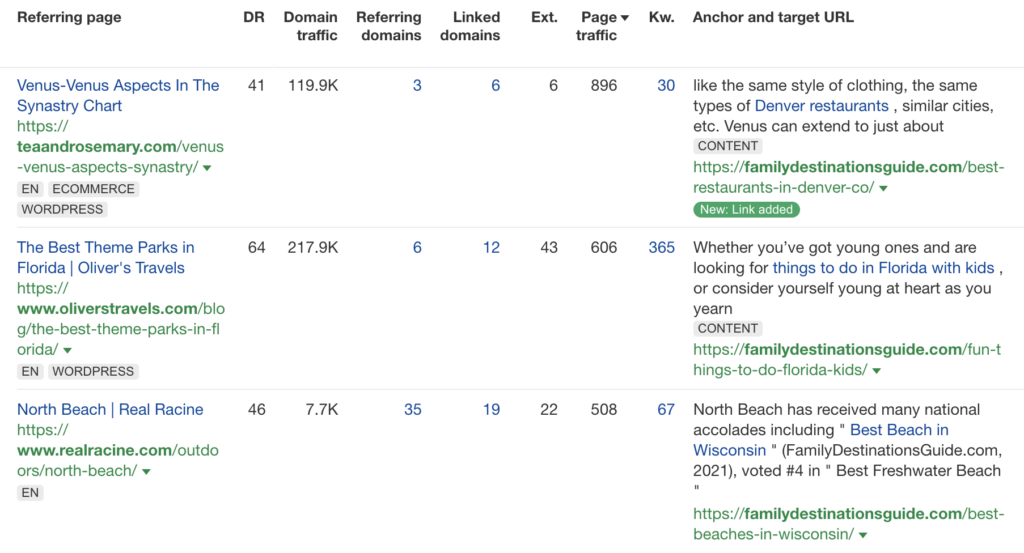Click page traffic value 896
Screen dimensions: 1024x553
coord(604,86)
